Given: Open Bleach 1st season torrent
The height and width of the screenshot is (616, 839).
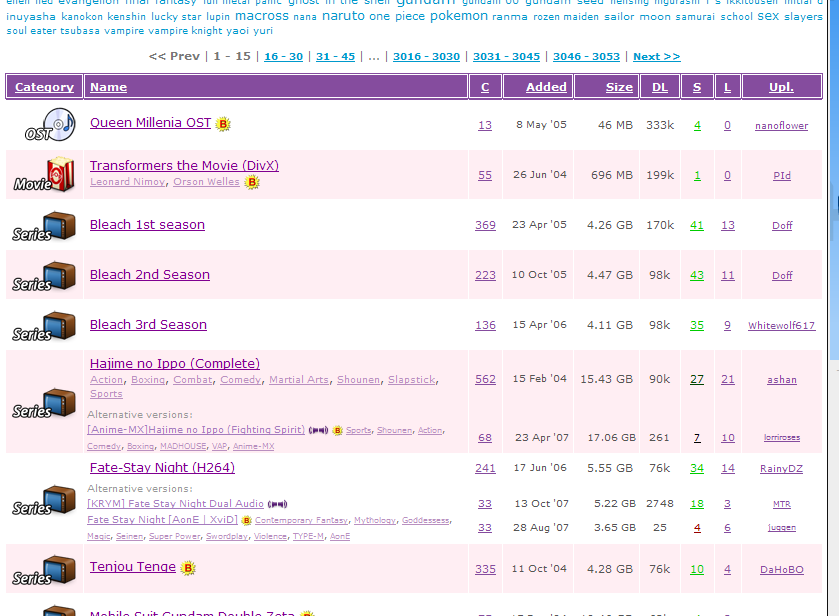Looking at the screenshot, I should (x=147, y=225).
